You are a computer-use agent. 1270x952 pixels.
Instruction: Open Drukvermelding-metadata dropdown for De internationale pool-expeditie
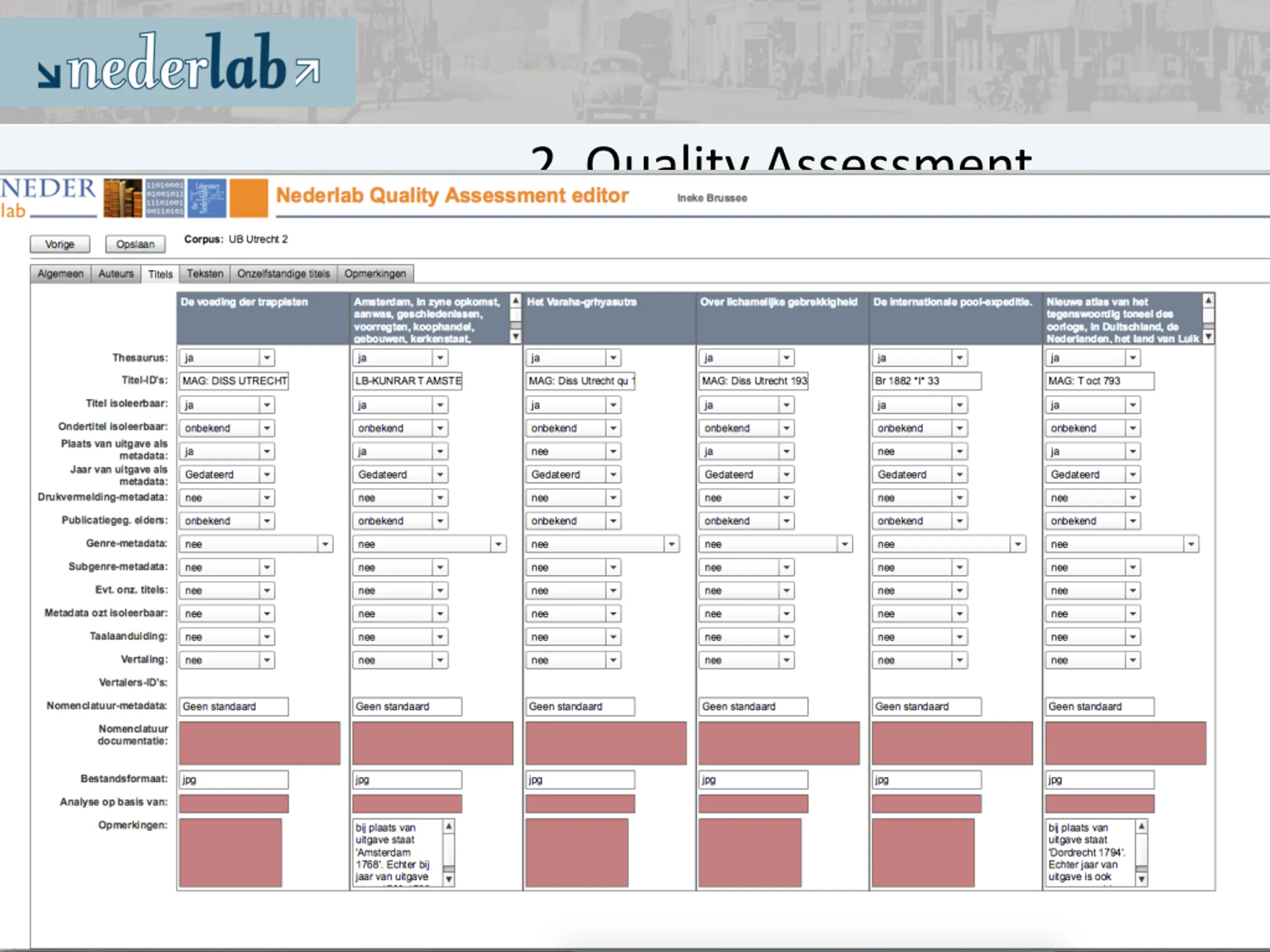click(920, 498)
